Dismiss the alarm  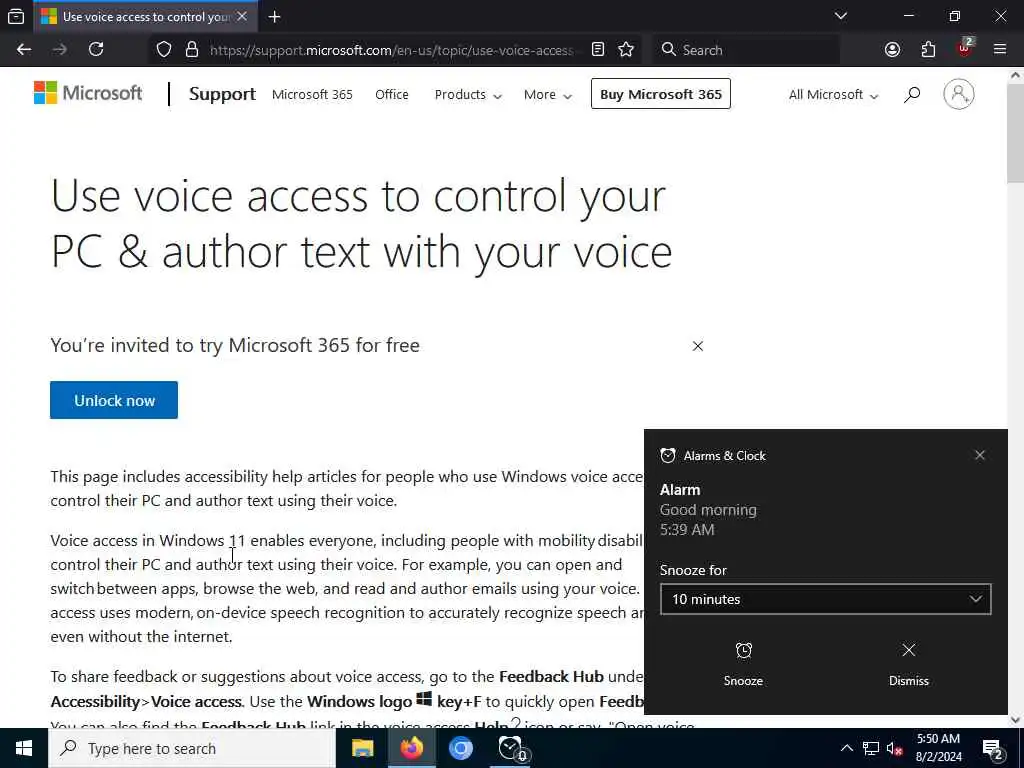[x=908, y=664]
